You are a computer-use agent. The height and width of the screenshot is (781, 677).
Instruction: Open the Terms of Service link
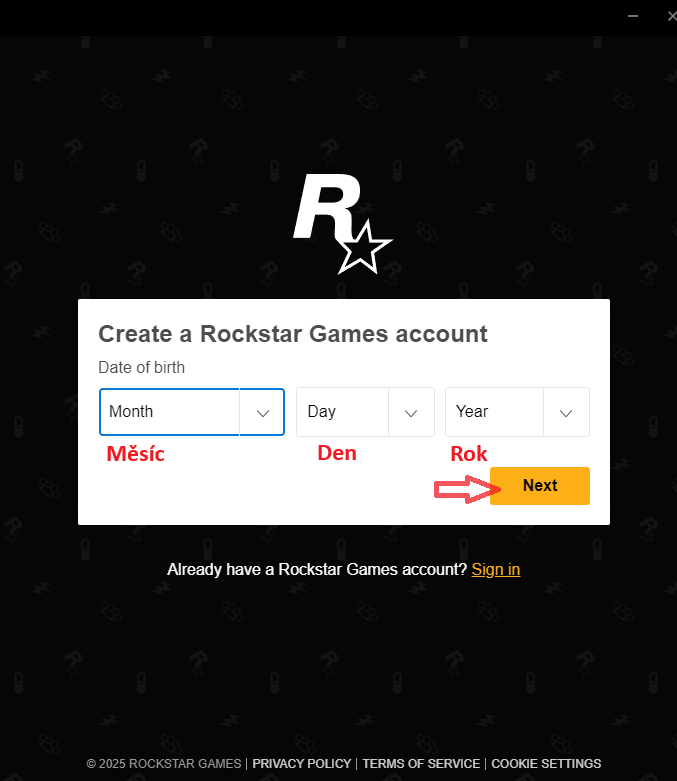pyautogui.click(x=421, y=764)
